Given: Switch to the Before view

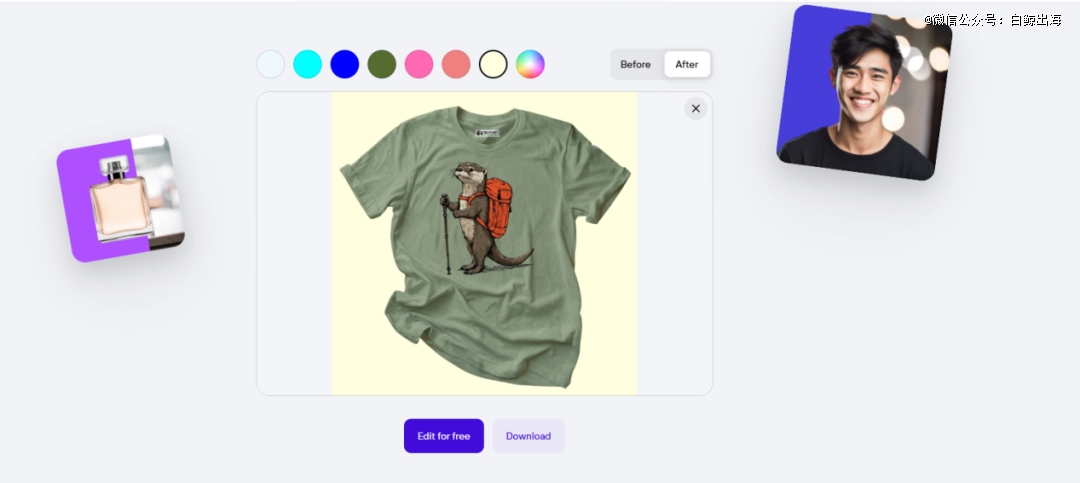Looking at the screenshot, I should coord(635,64).
